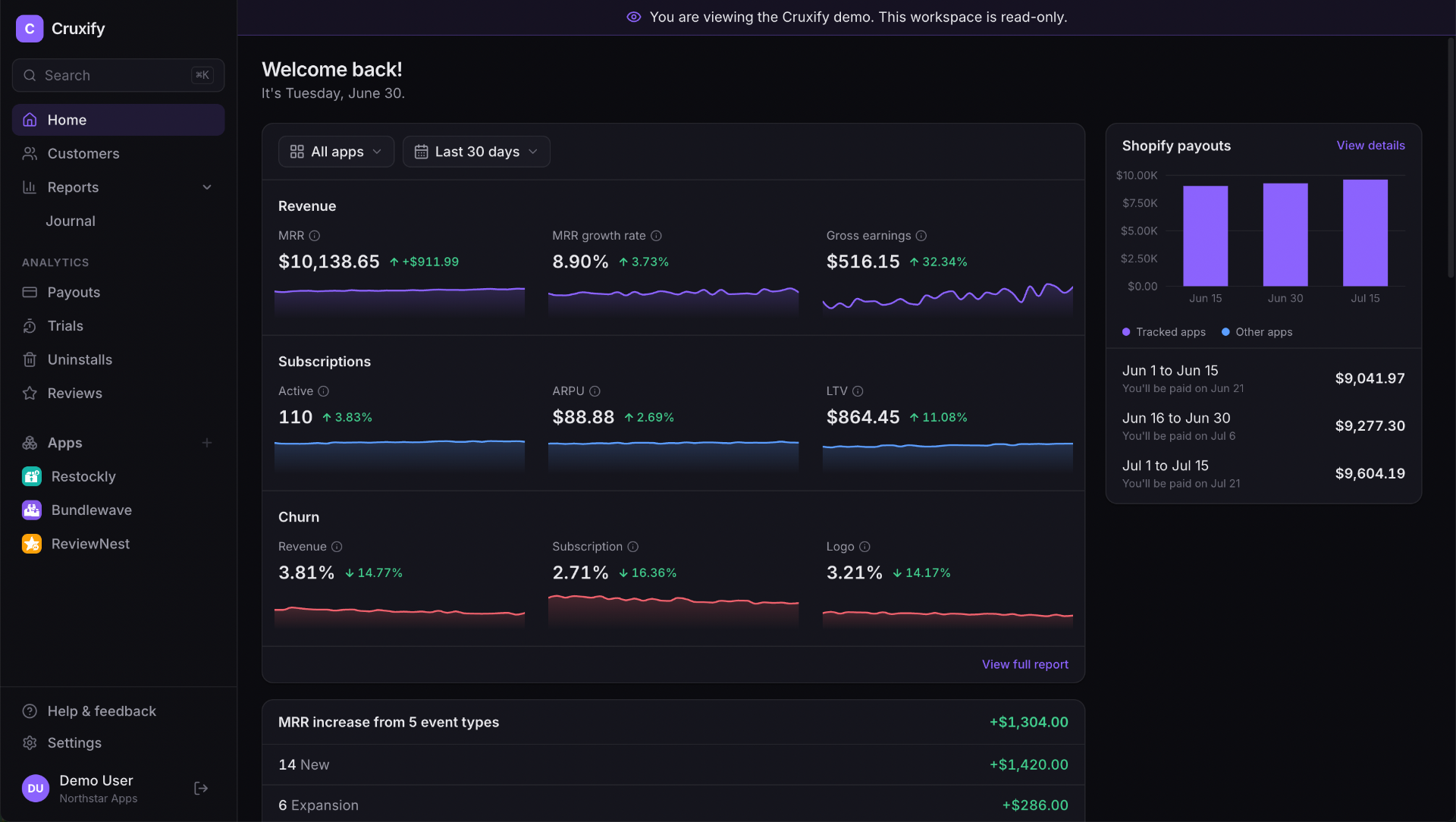Open the Restockly app icon
The width and height of the screenshot is (1456, 822).
pyautogui.click(x=32, y=476)
